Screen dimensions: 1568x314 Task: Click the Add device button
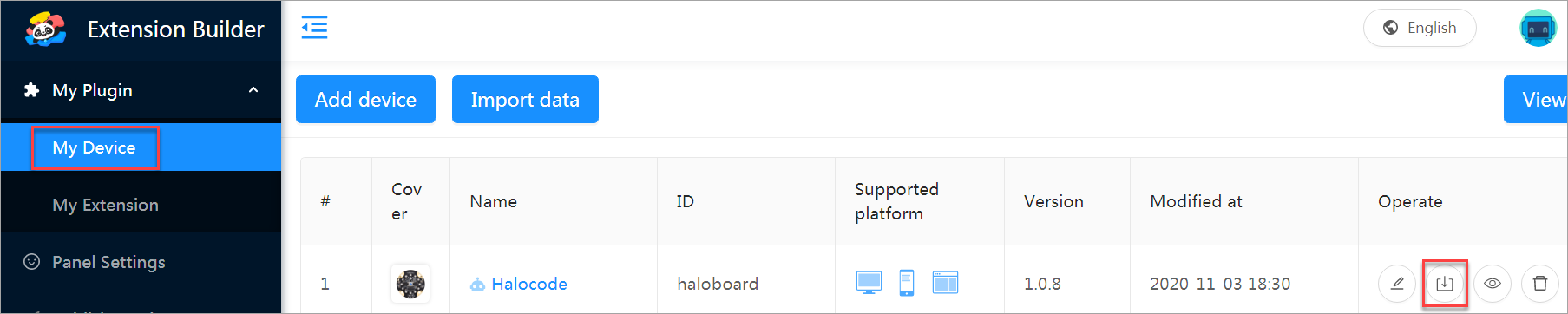coord(365,100)
